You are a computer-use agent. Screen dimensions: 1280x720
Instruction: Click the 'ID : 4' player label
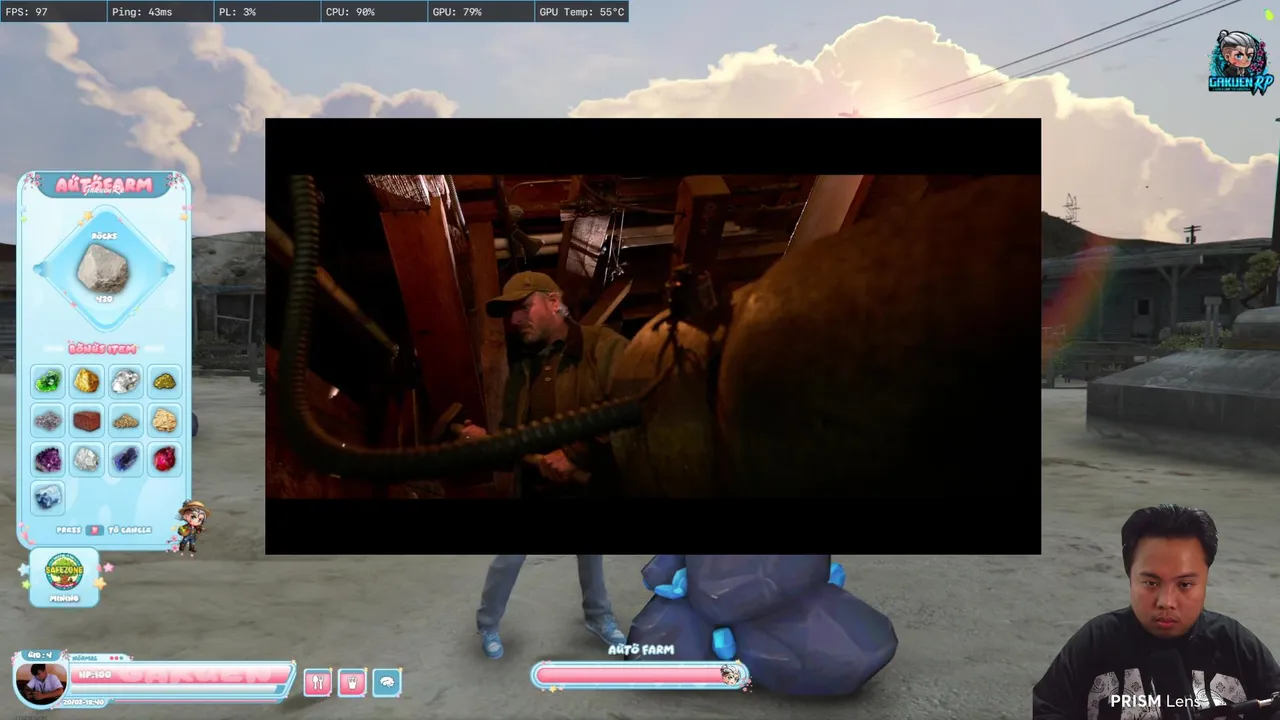(40, 656)
